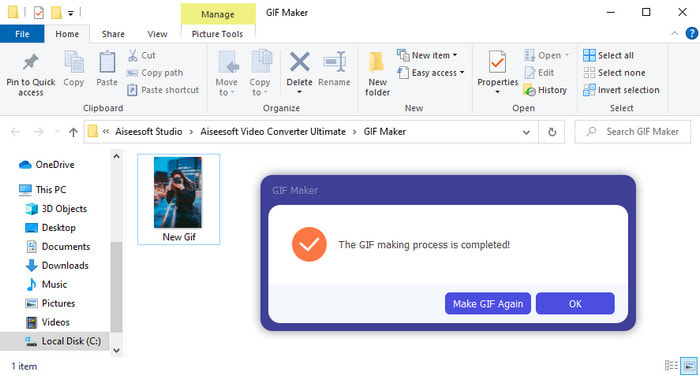Click the Properties icon
This screenshot has width=700, height=376.
497,62
